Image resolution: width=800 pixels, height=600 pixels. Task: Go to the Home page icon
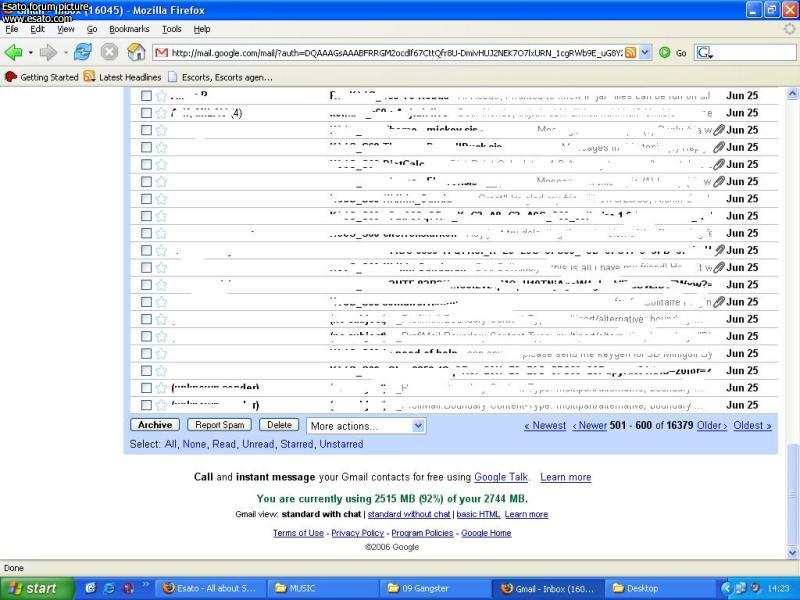click(136, 52)
